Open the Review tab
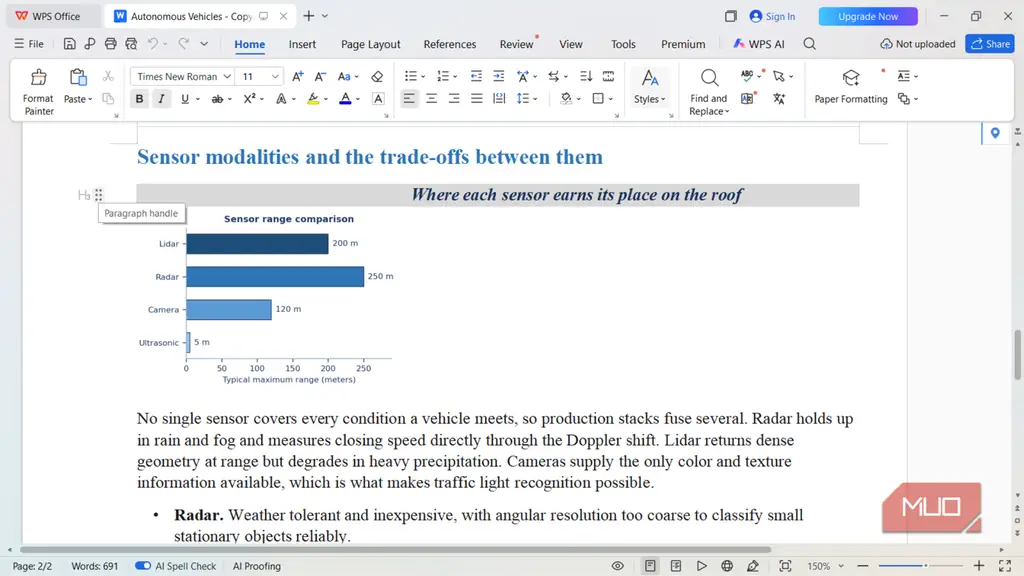Screen dimensions: 1024x576 [x=517, y=44]
